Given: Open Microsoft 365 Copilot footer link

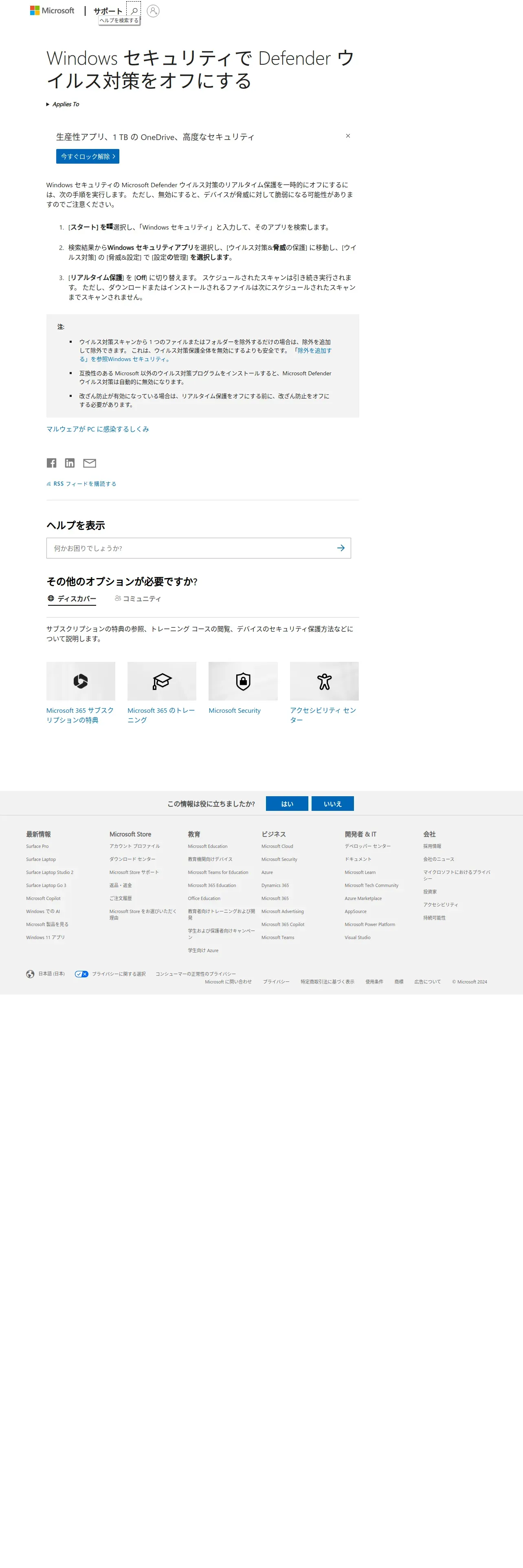Looking at the screenshot, I should point(283,924).
